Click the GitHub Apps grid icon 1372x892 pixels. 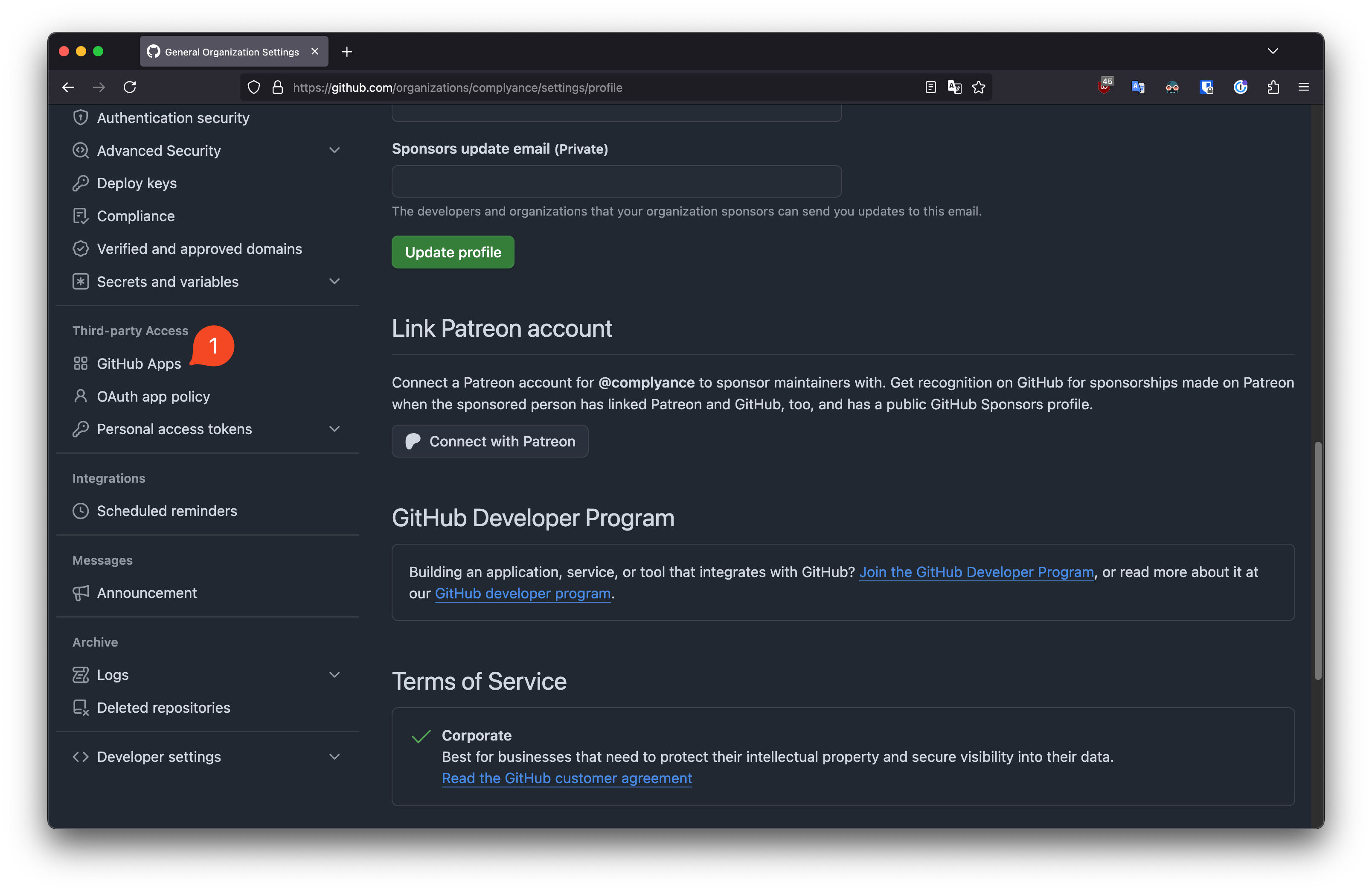tap(81, 363)
